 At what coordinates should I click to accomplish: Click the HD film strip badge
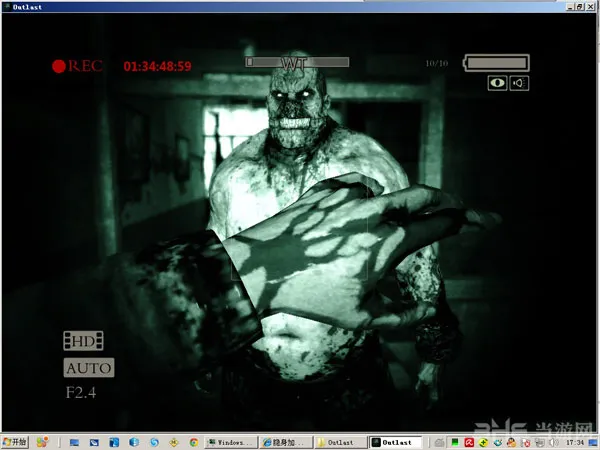coord(83,341)
